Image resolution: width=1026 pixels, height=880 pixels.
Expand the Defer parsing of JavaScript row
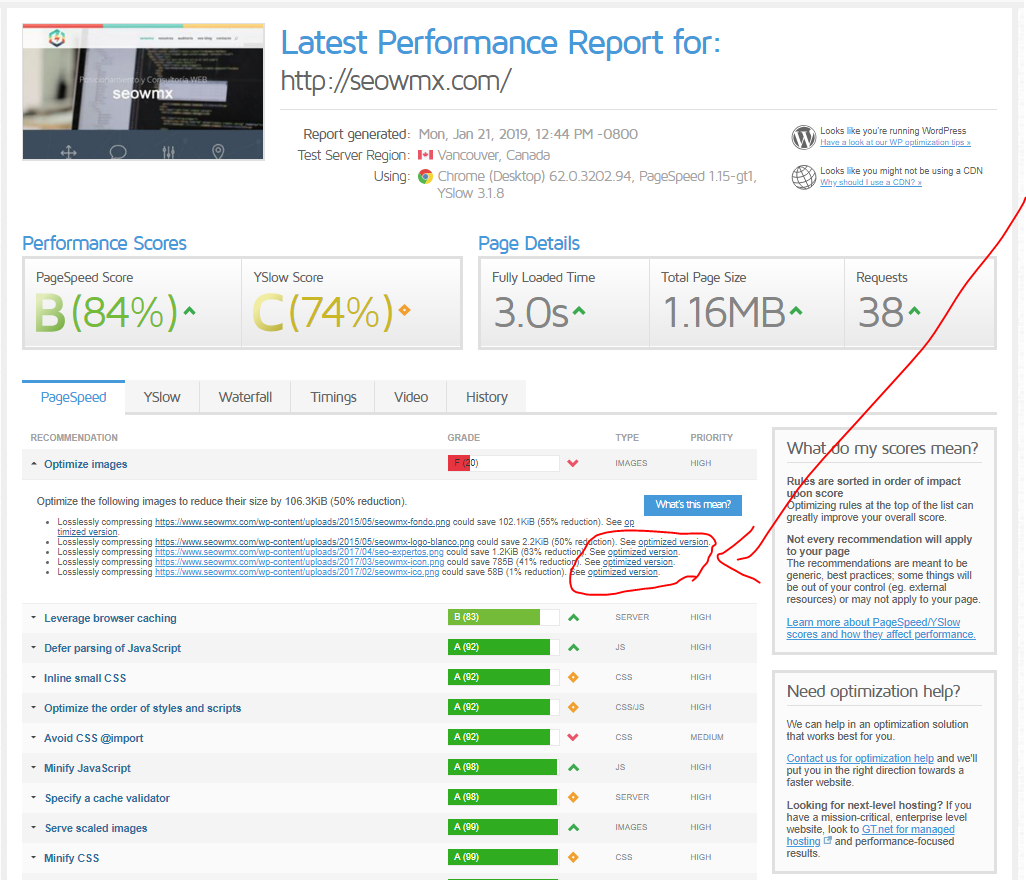(112, 648)
